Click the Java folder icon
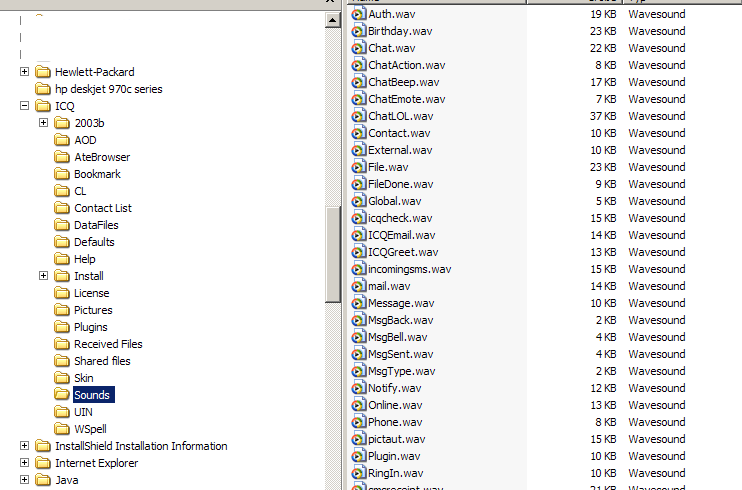The image size is (742, 490). 43,480
